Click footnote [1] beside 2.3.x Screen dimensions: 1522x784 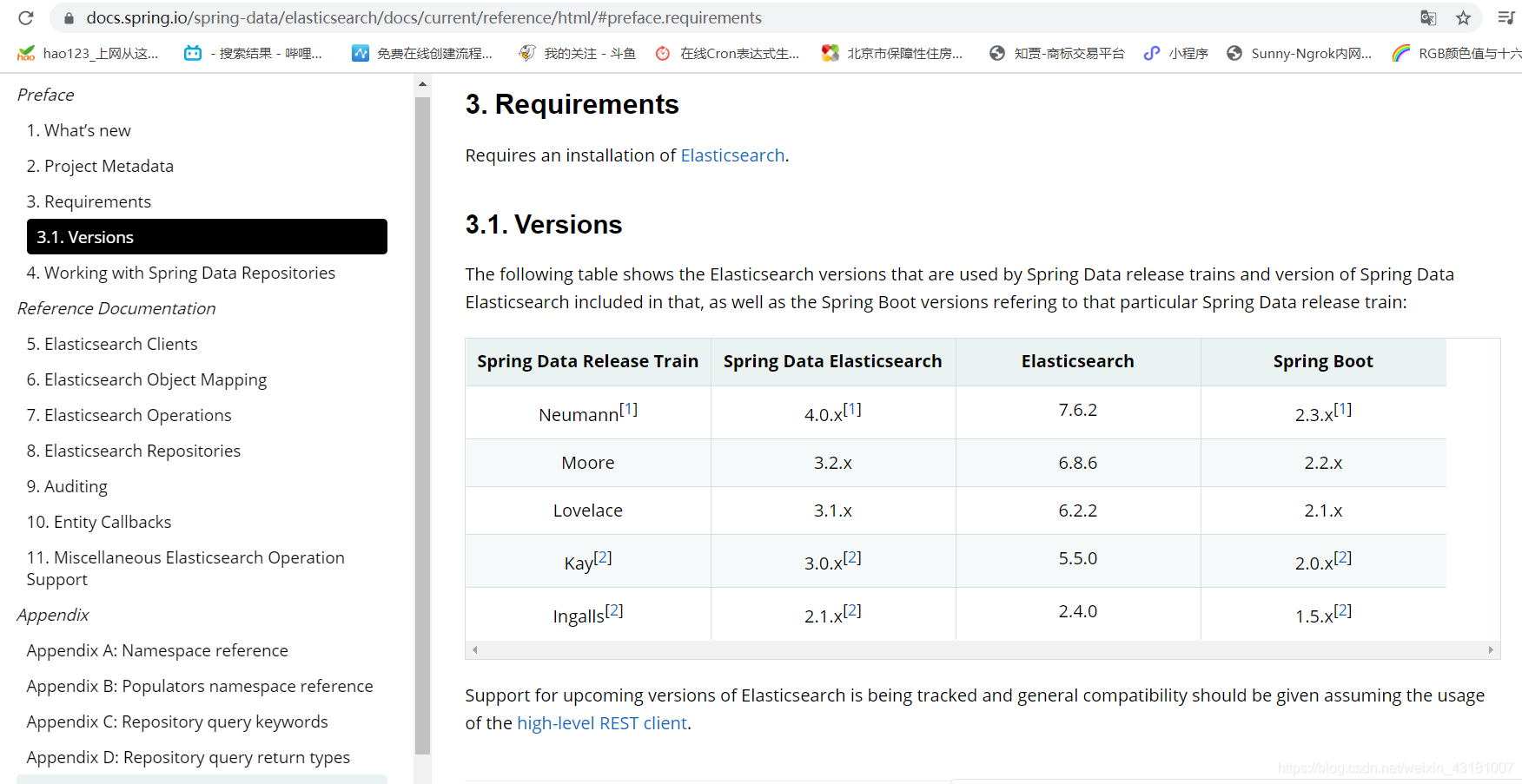1342,409
